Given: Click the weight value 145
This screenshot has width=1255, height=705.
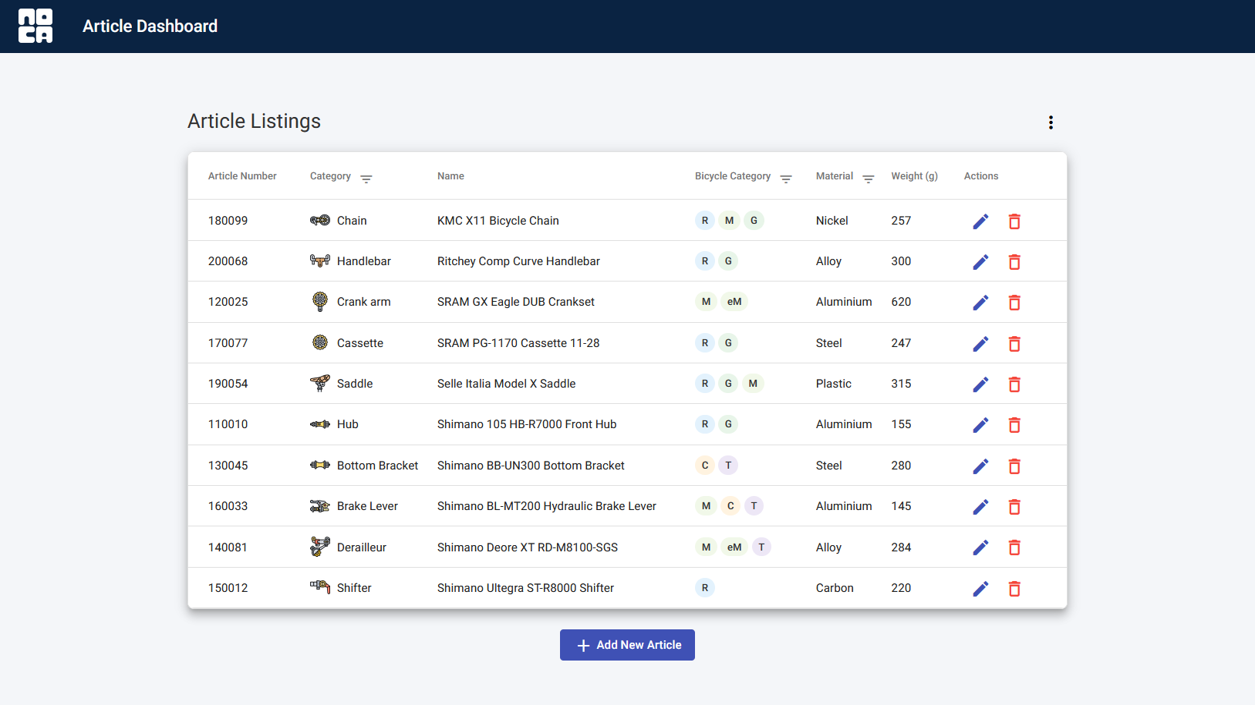Looking at the screenshot, I should click(x=901, y=506).
